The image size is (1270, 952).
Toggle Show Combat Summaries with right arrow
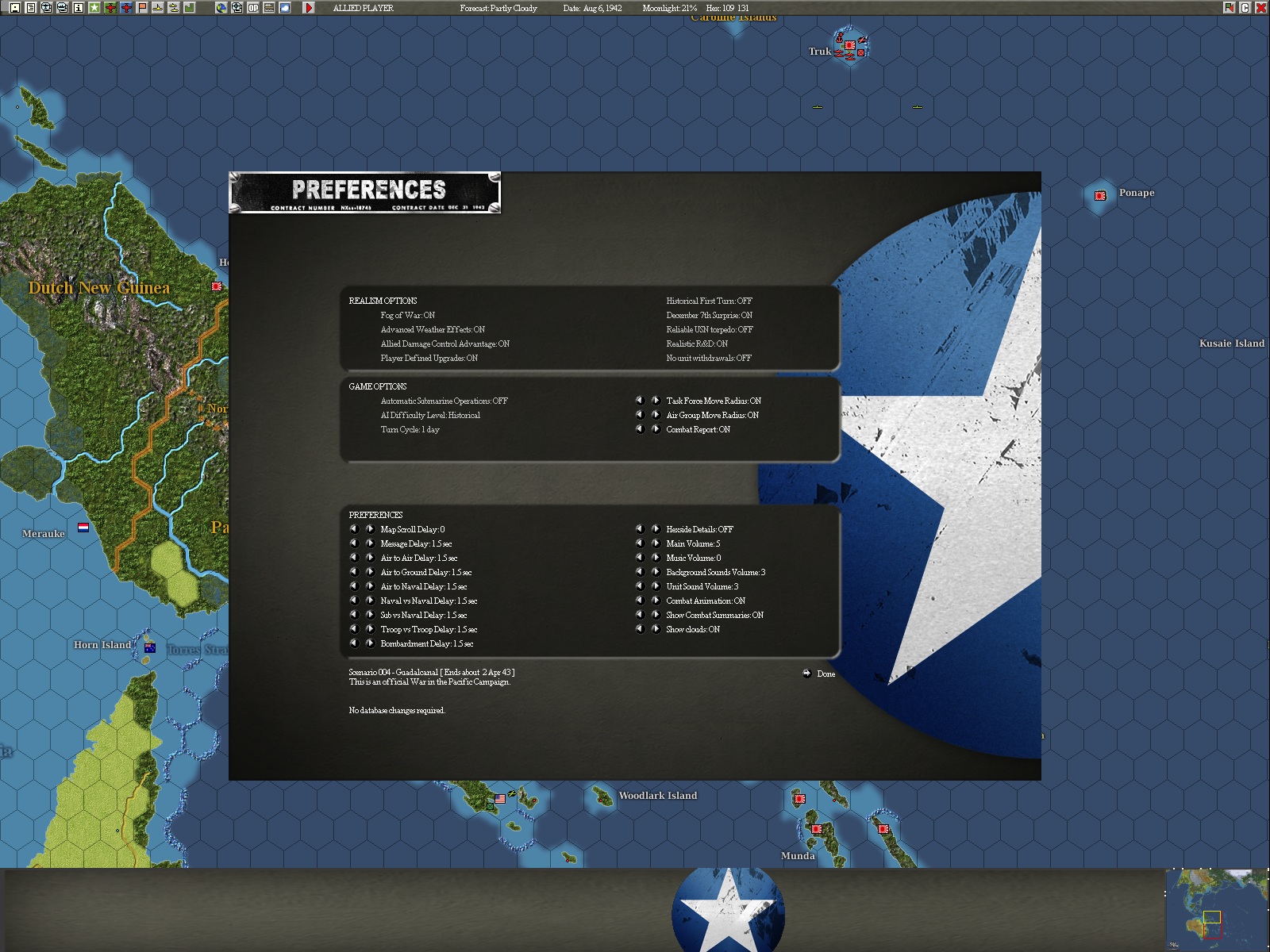coord(656,615)
